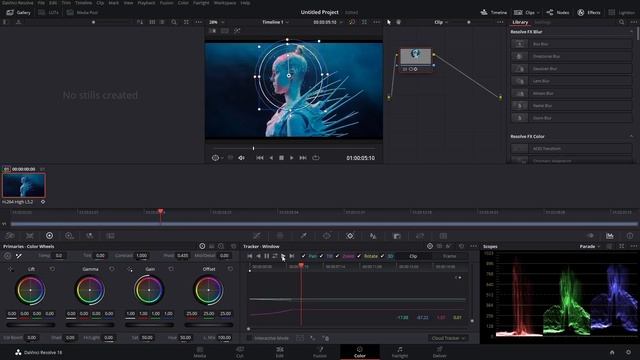
Task: Open project settings gear icon
Action: 629,352
